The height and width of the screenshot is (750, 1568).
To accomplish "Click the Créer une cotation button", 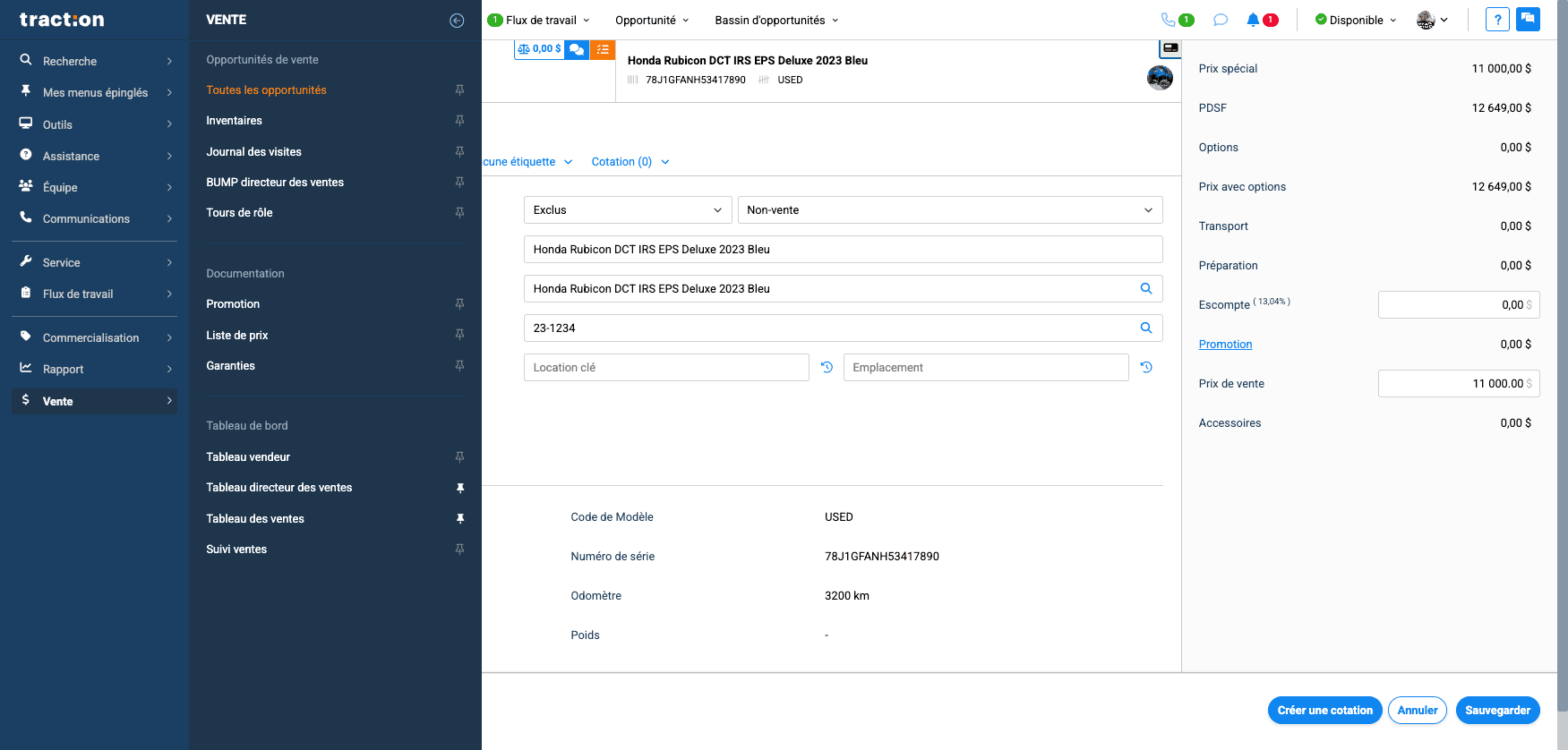I will pos(1325,711).
